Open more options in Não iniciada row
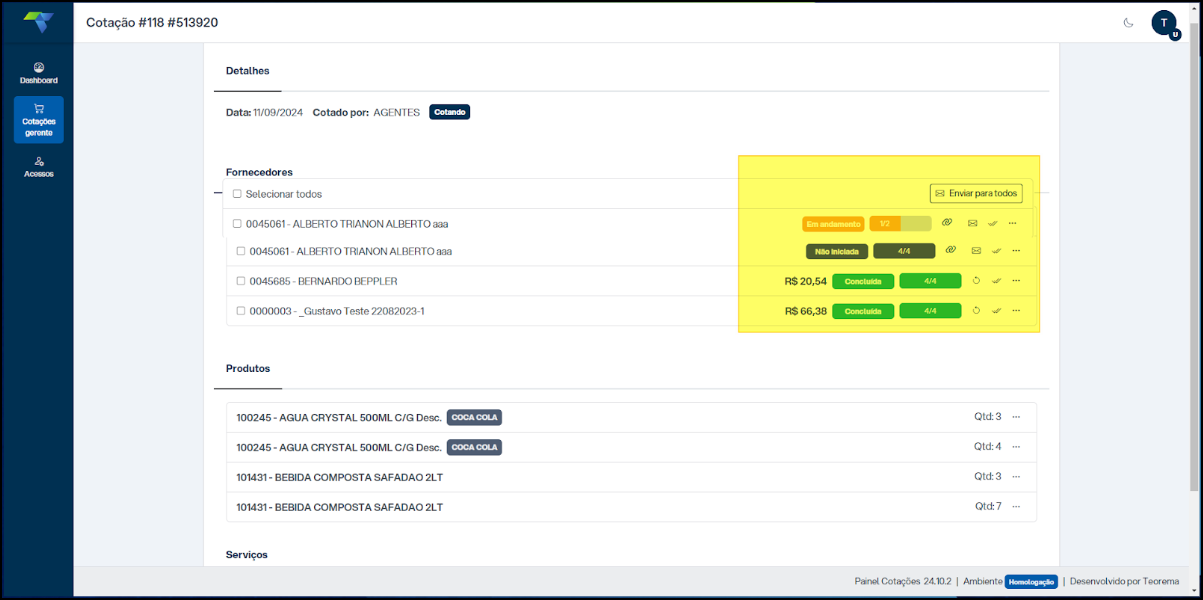 click(x=1017, y=250)
